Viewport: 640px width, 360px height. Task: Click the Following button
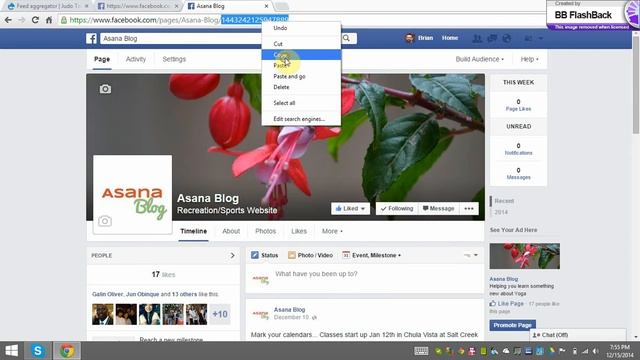pyautogui.click(x=397, y=209)
